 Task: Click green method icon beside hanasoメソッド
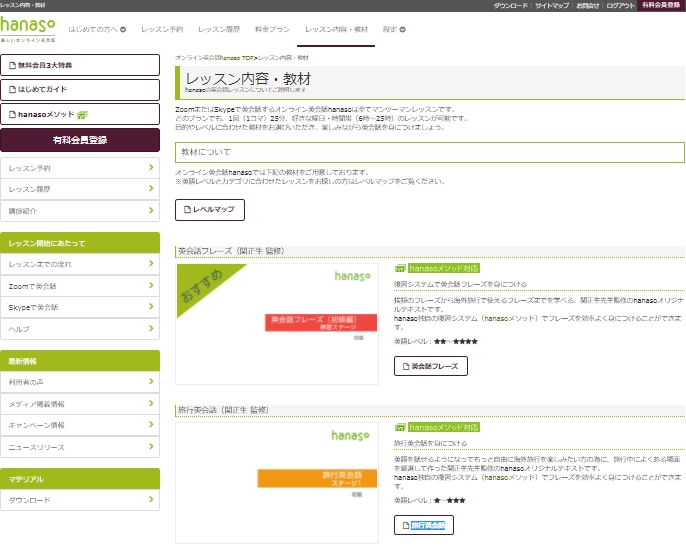(82, 115)
